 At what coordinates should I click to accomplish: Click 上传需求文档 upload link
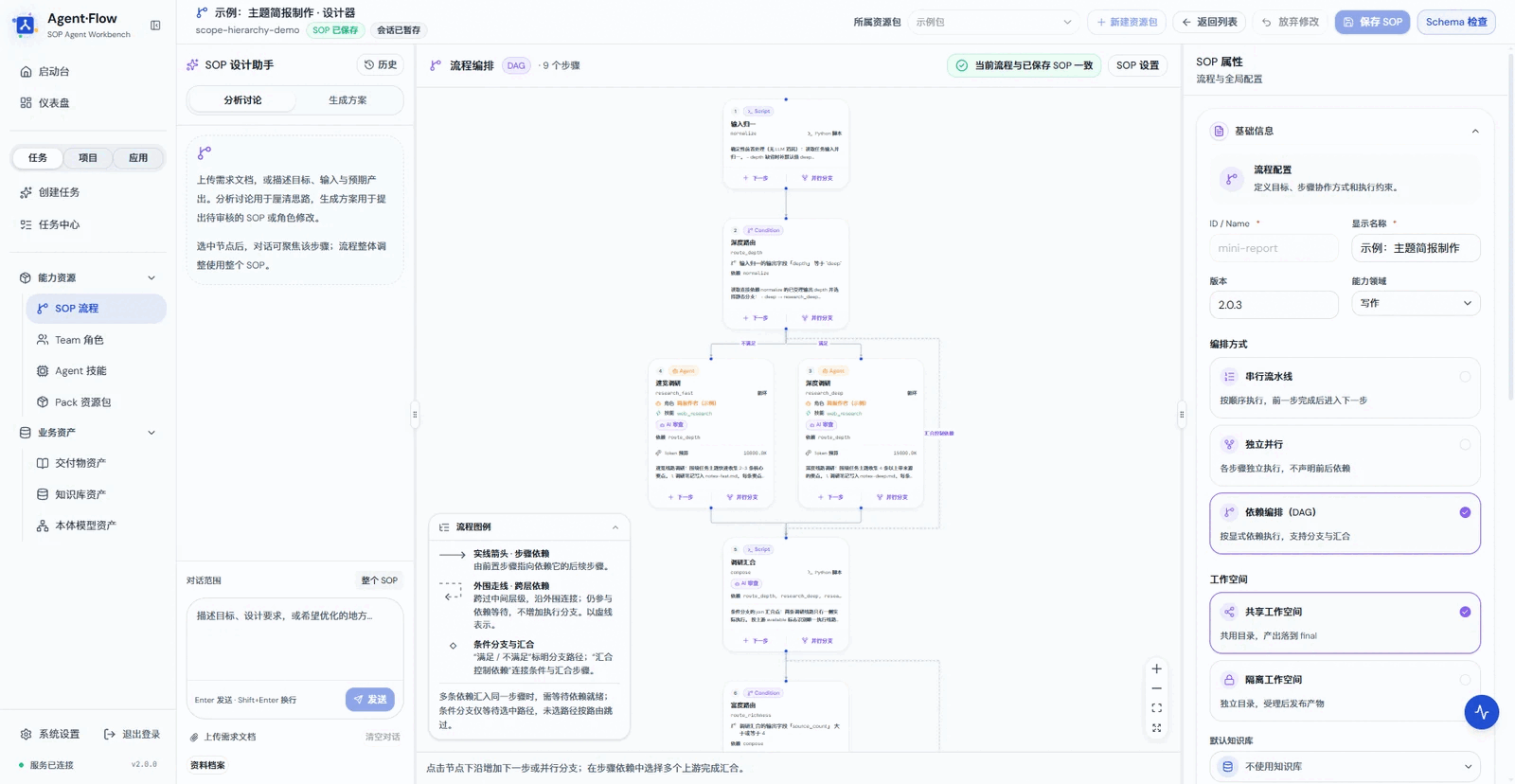223,737
